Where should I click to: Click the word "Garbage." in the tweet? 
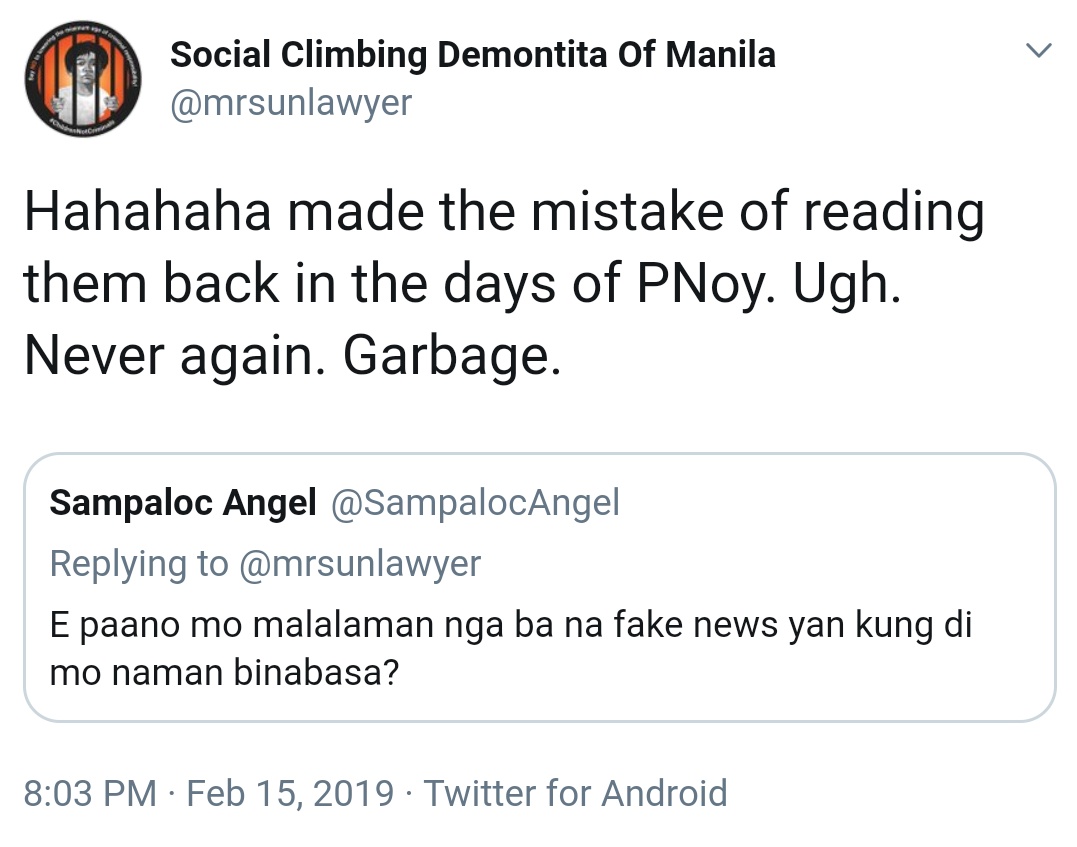(451, 357)
